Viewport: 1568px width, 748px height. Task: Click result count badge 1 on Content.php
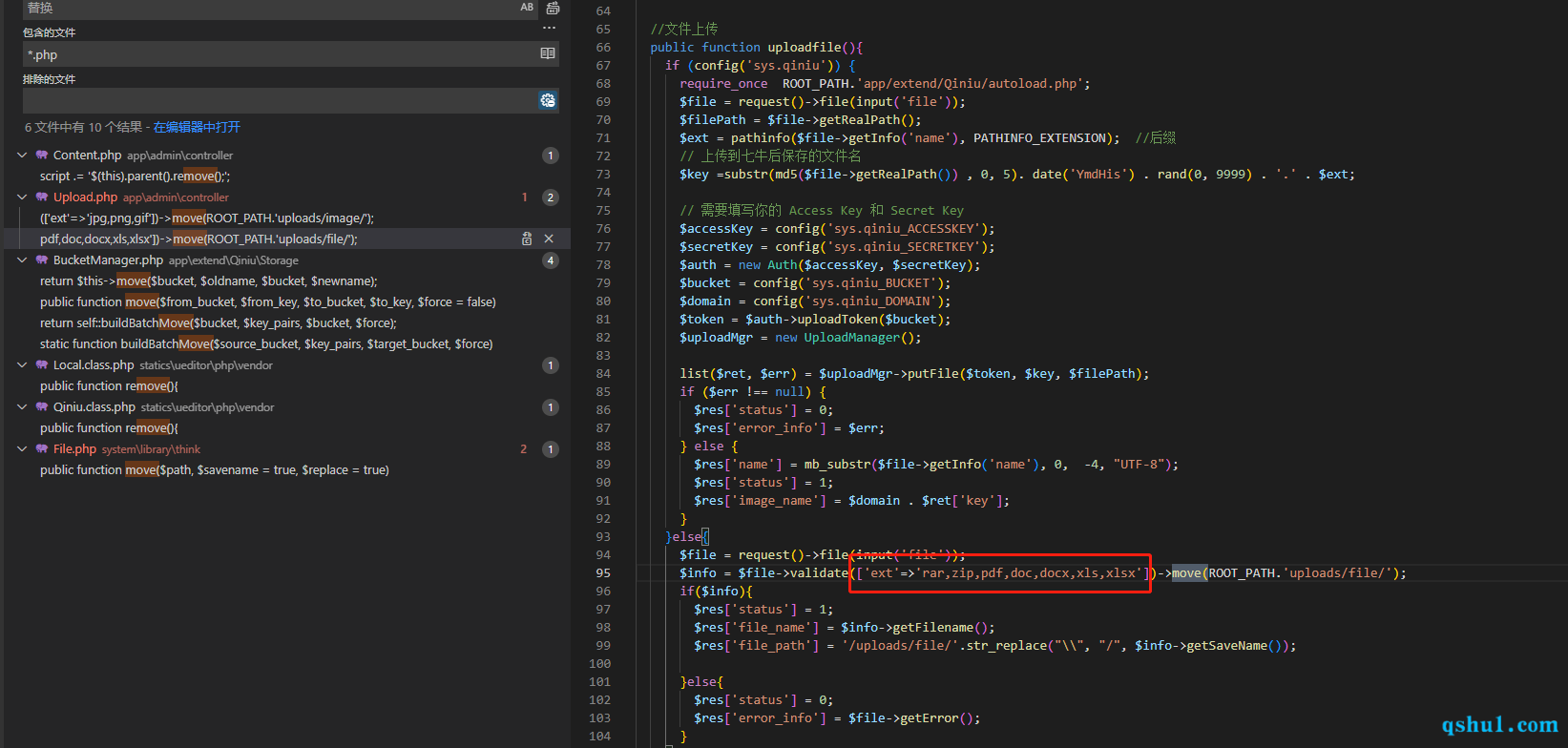pos(551,156)
